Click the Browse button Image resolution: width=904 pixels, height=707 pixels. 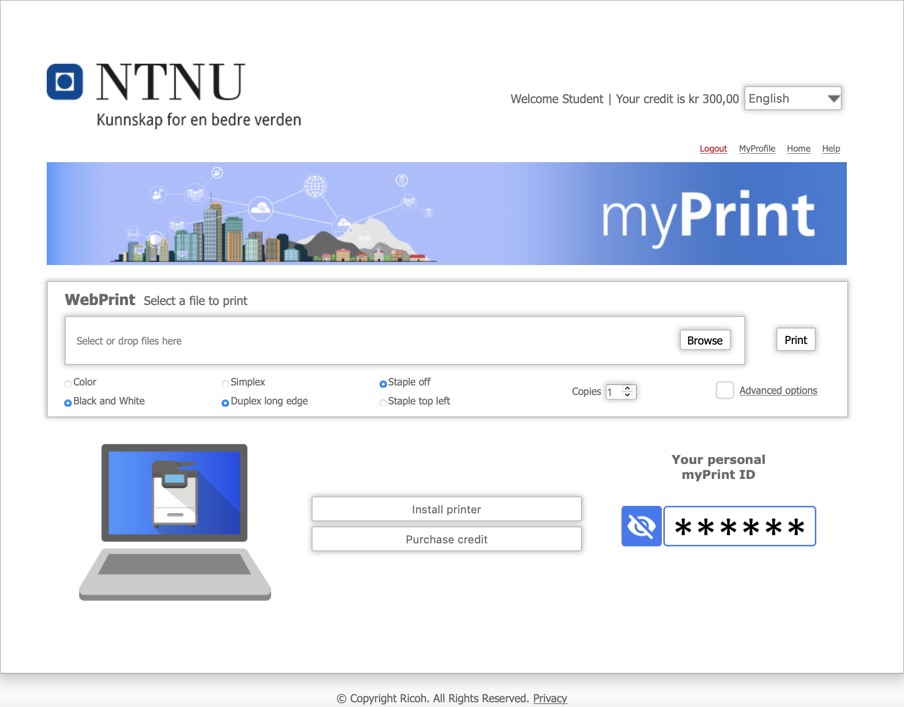click(705, 340)
